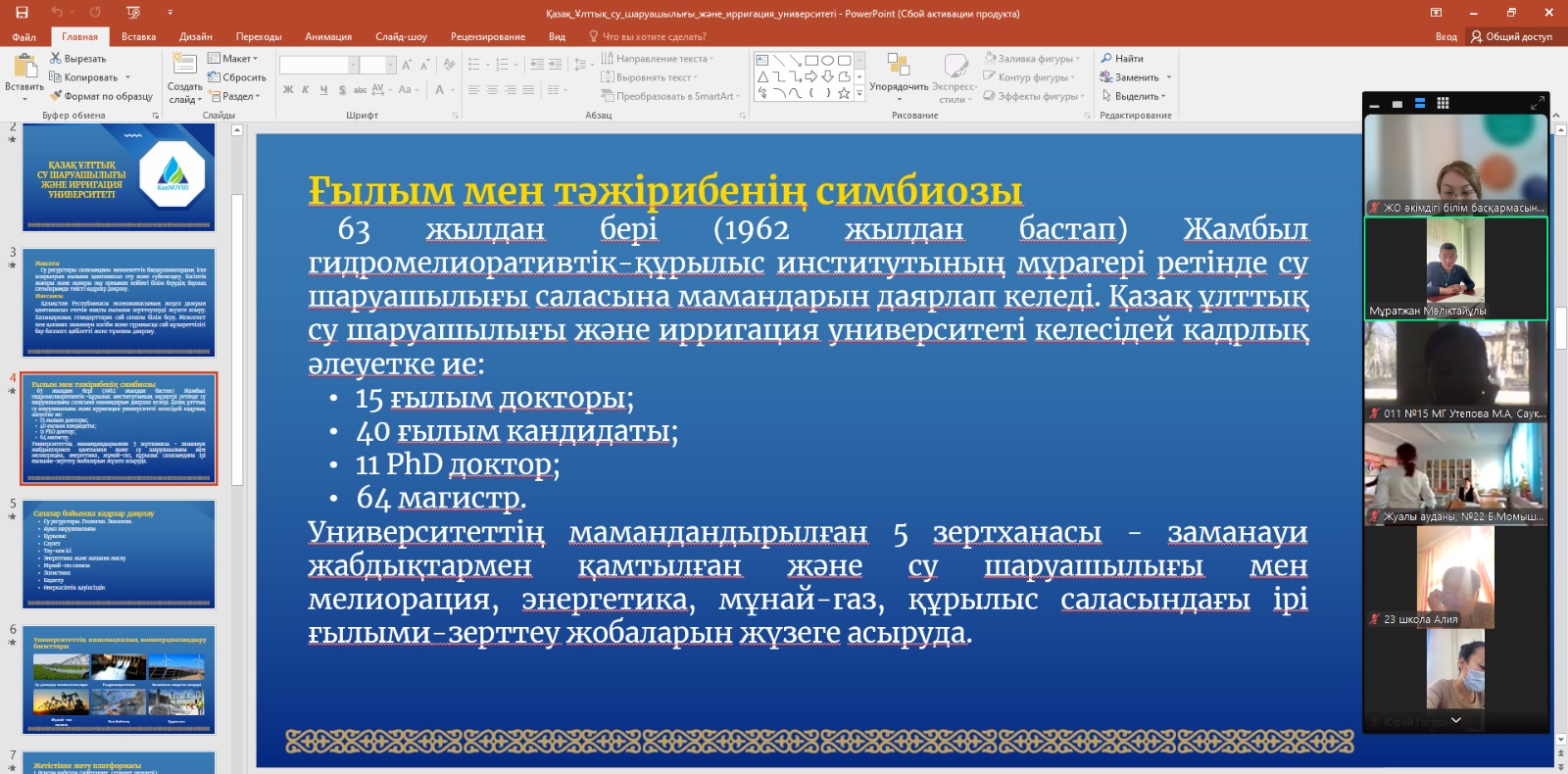This screenshot has height=774, width=1568.
Task: Open the columns dropdown in the paragraph group
Action: click(557, 89)
